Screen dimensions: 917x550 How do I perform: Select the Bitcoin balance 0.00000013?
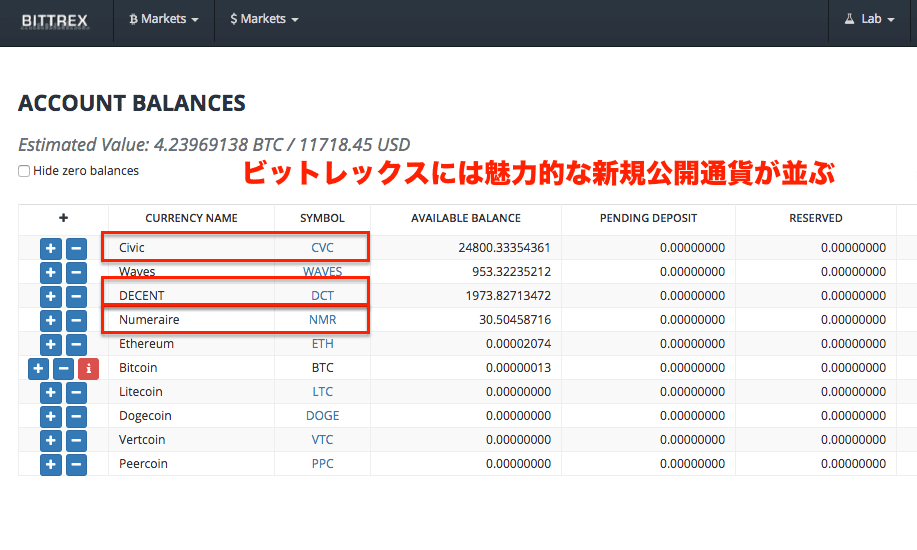pos(518,367)
